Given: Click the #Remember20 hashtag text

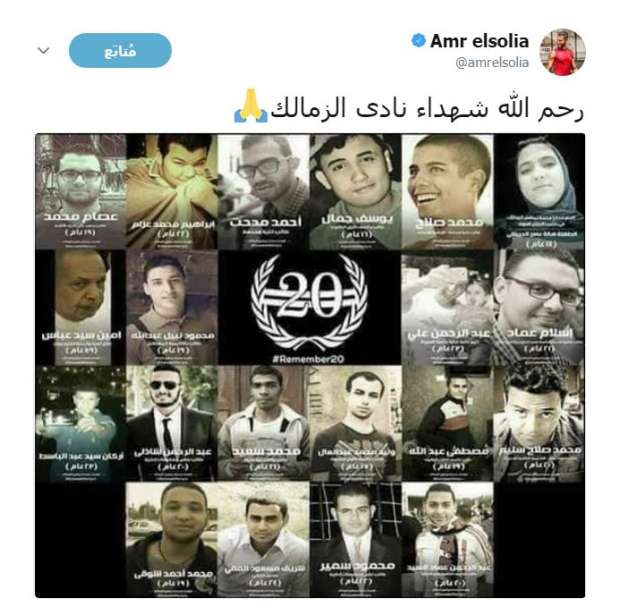Looking at the screenshot, I should tap(308, 359).
